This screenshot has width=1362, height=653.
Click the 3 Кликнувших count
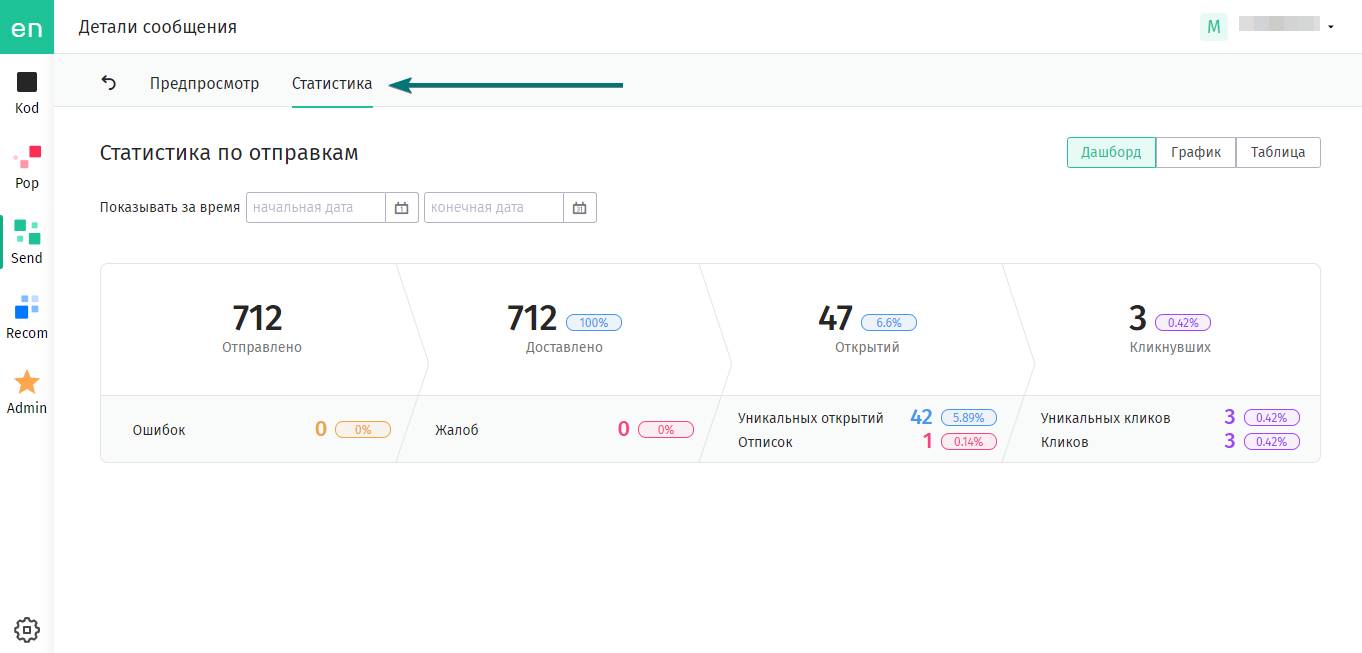(1137, 318)
